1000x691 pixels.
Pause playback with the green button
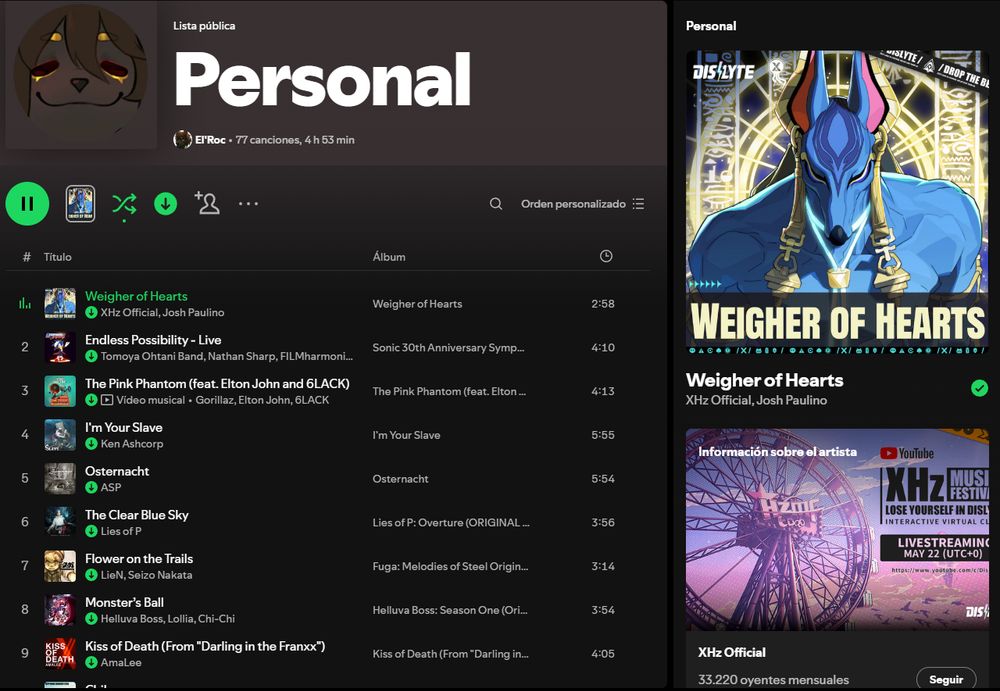pyautogui.click(x=27, y=204)
